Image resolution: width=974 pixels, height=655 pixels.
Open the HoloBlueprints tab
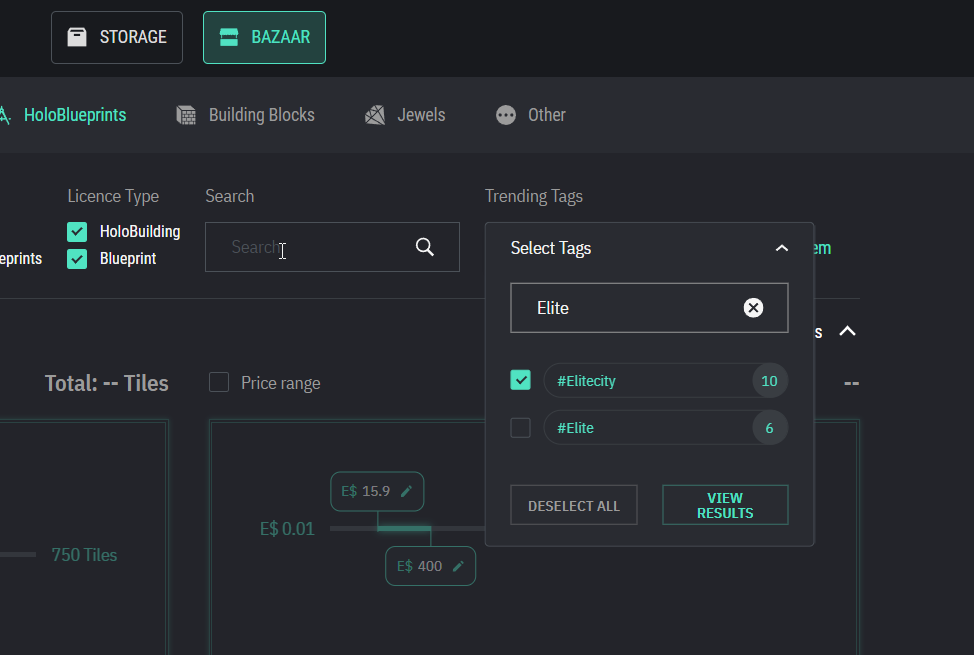[x=74, y=115]
